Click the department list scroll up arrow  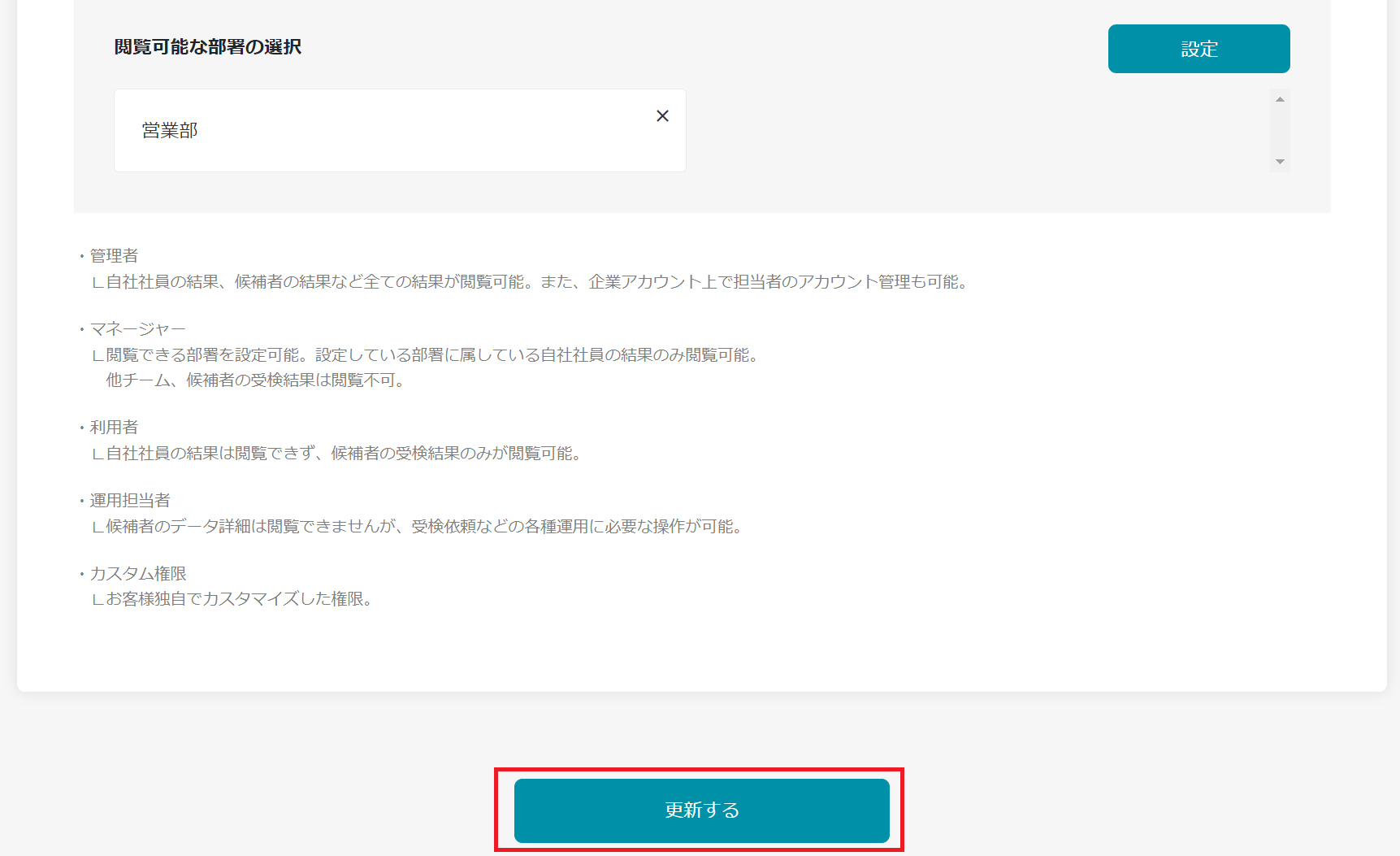click(x=1280, y=99)
